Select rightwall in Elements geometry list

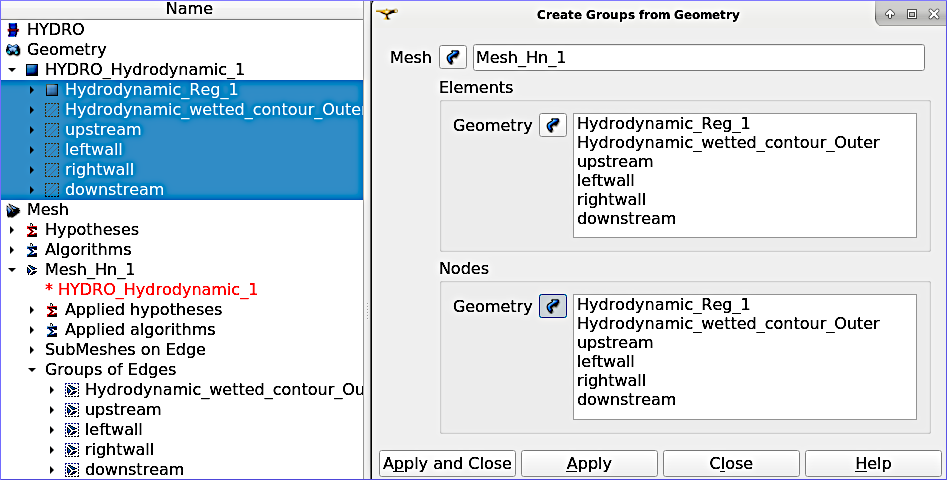(x=611, y=200)
